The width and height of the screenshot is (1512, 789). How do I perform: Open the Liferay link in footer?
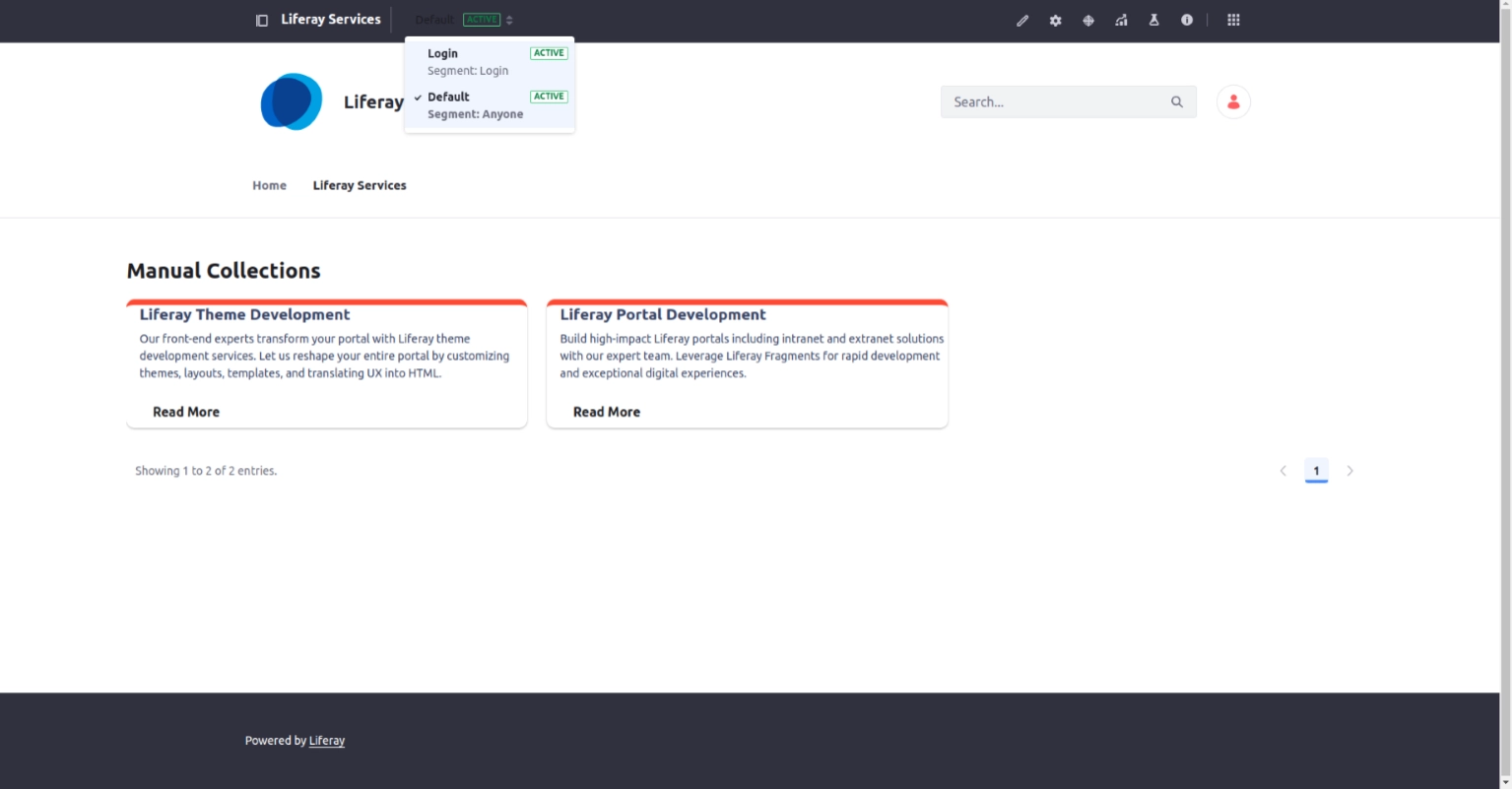pos(327,741)
